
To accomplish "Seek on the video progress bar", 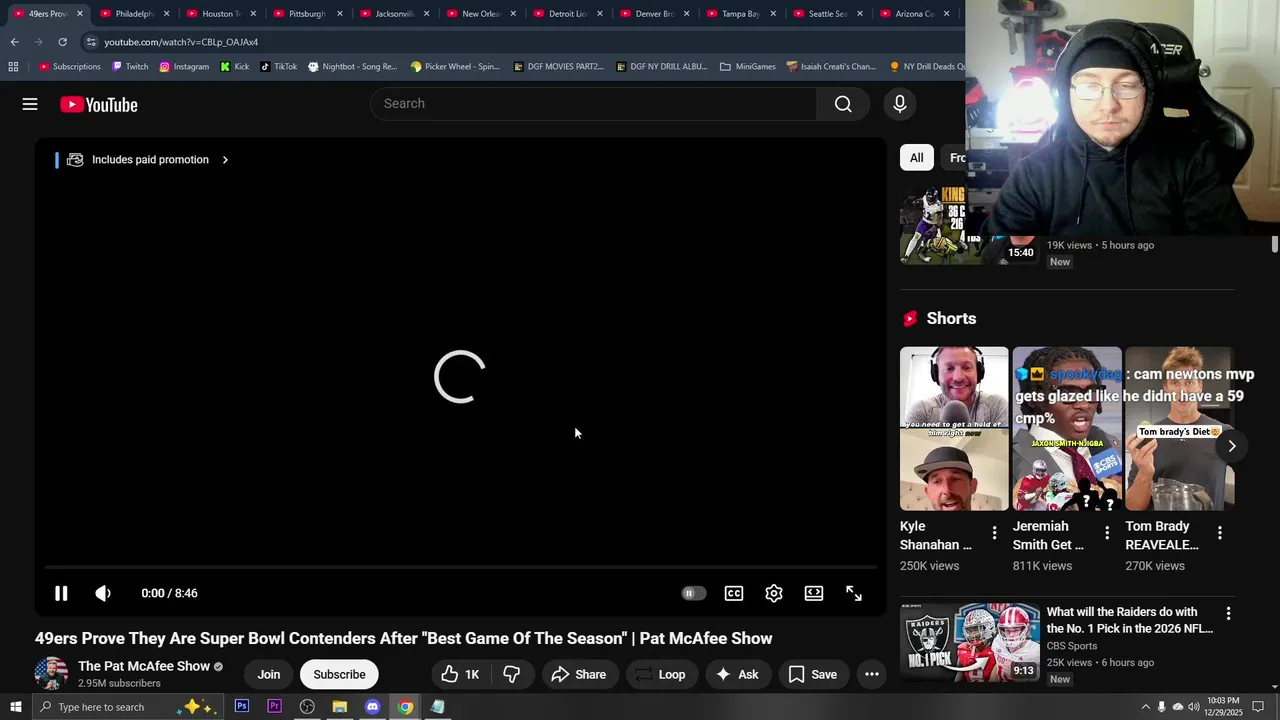I will click(x=460, y=567).
